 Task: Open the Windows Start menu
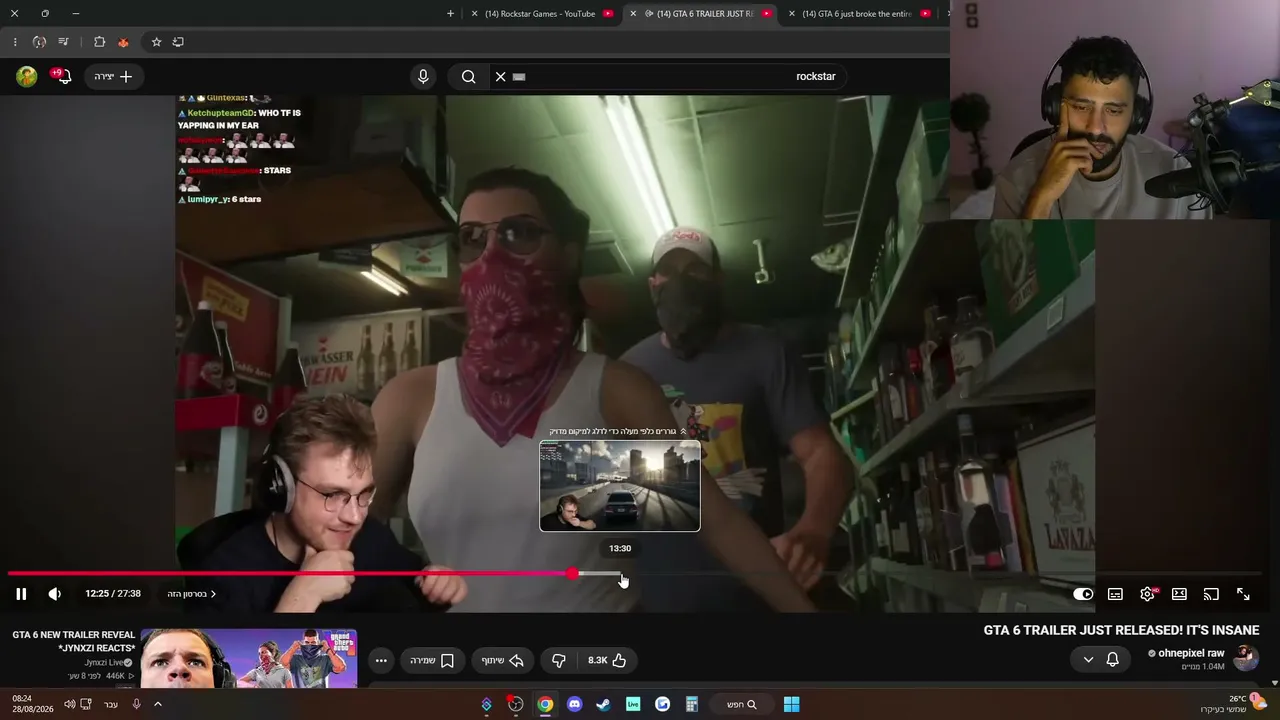(791, 704)
